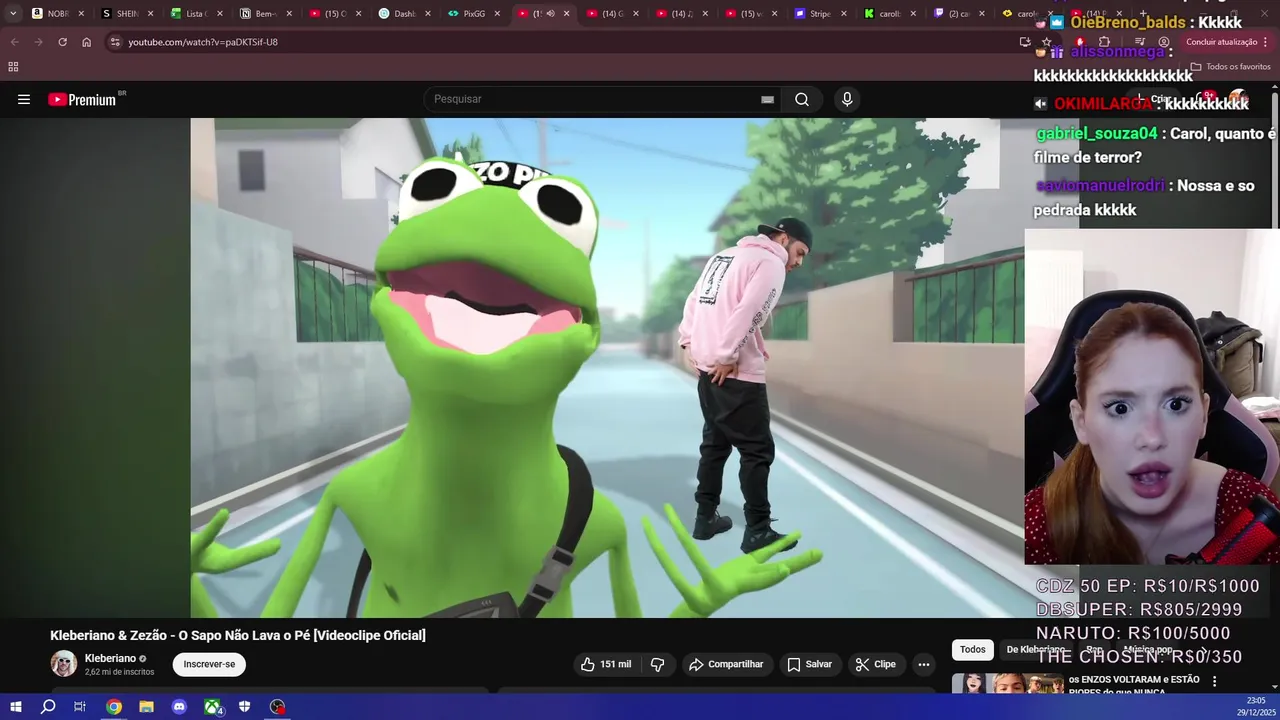The image size is (1280, 720).
Task: Open the Chrome apps grid shortcut
Action: [13, 67]
